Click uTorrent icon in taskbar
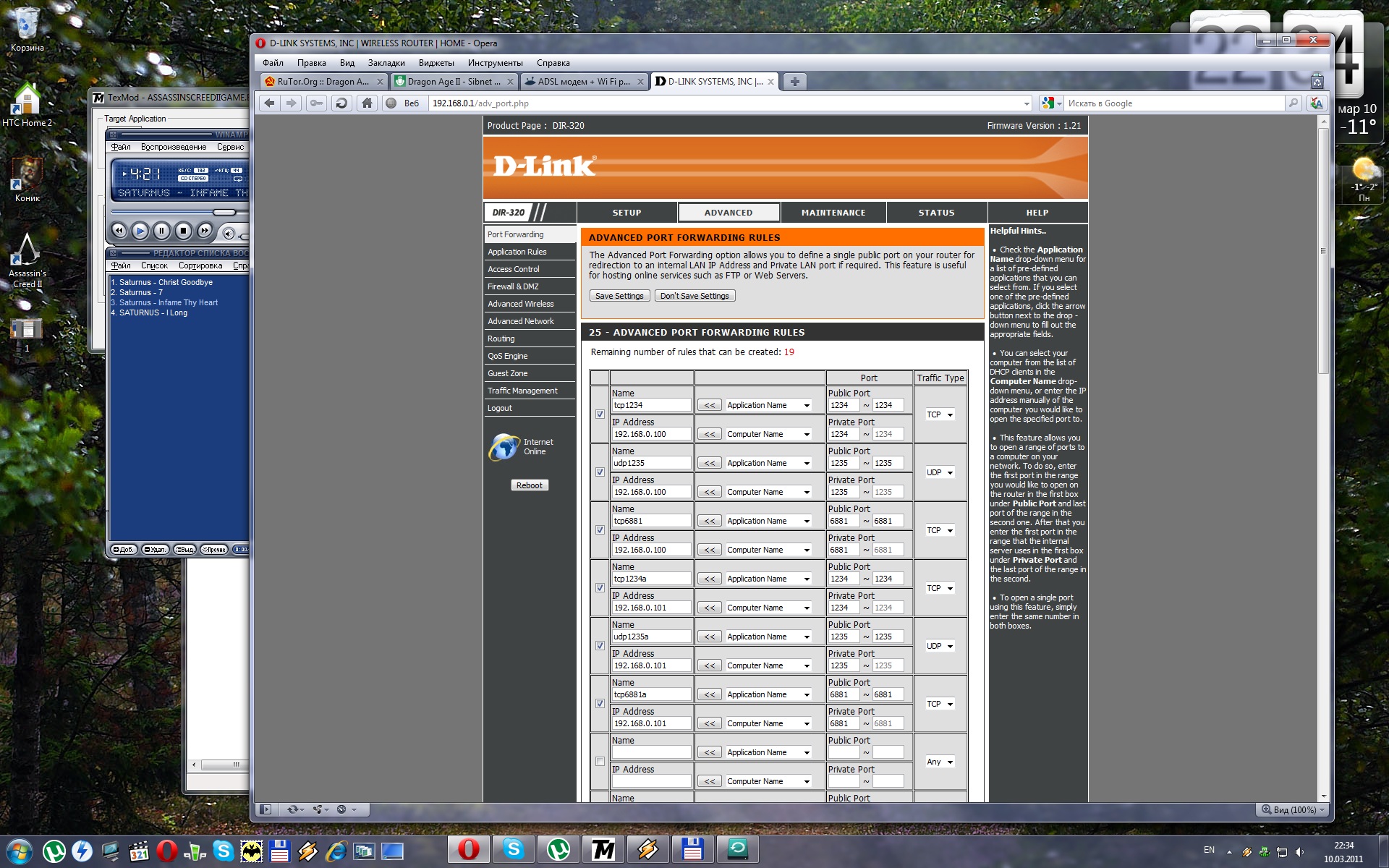The width and height of the screenshot is (1389, 868). tap(54, 851)
